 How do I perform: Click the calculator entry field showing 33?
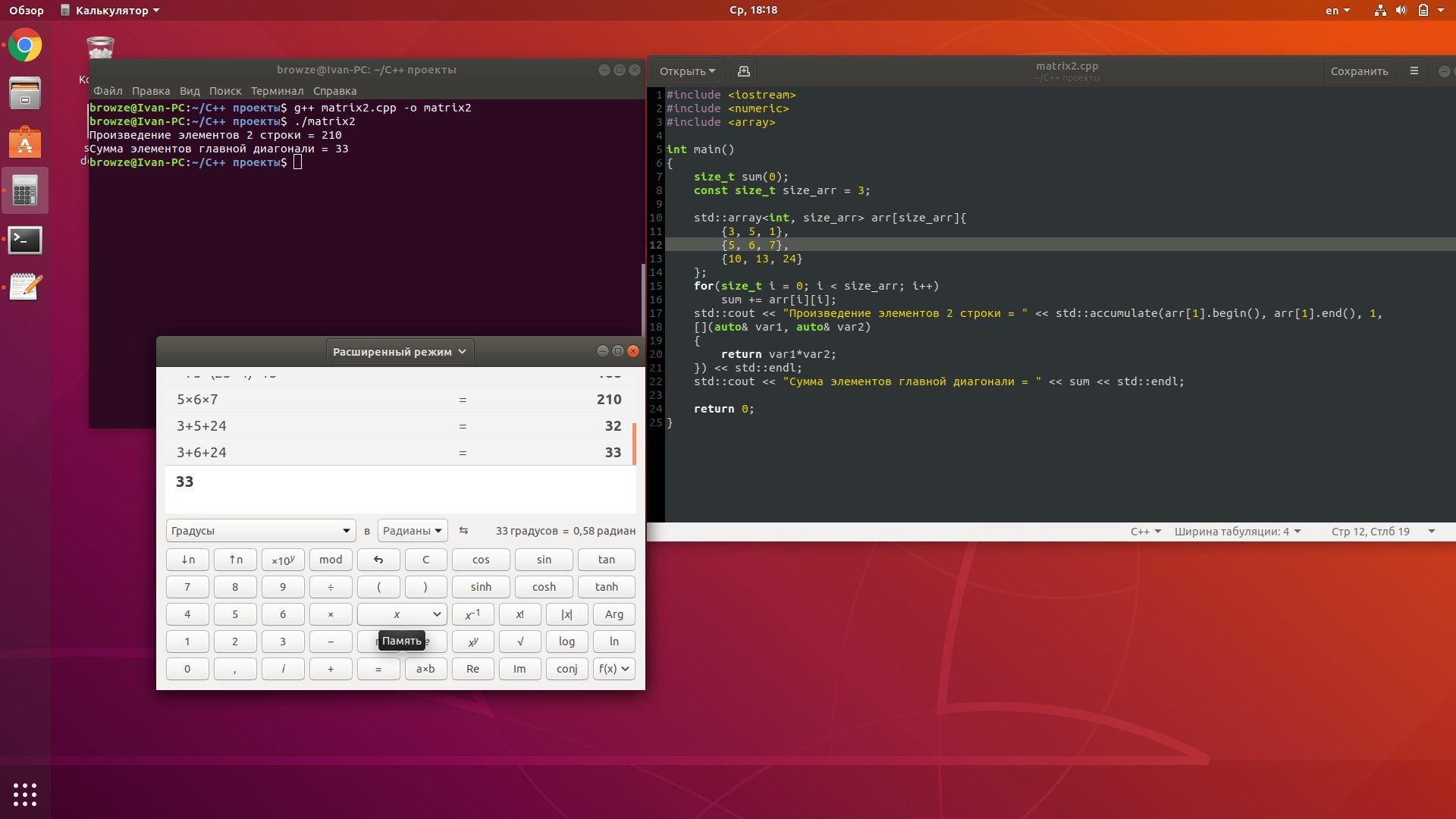click(400, 489)
